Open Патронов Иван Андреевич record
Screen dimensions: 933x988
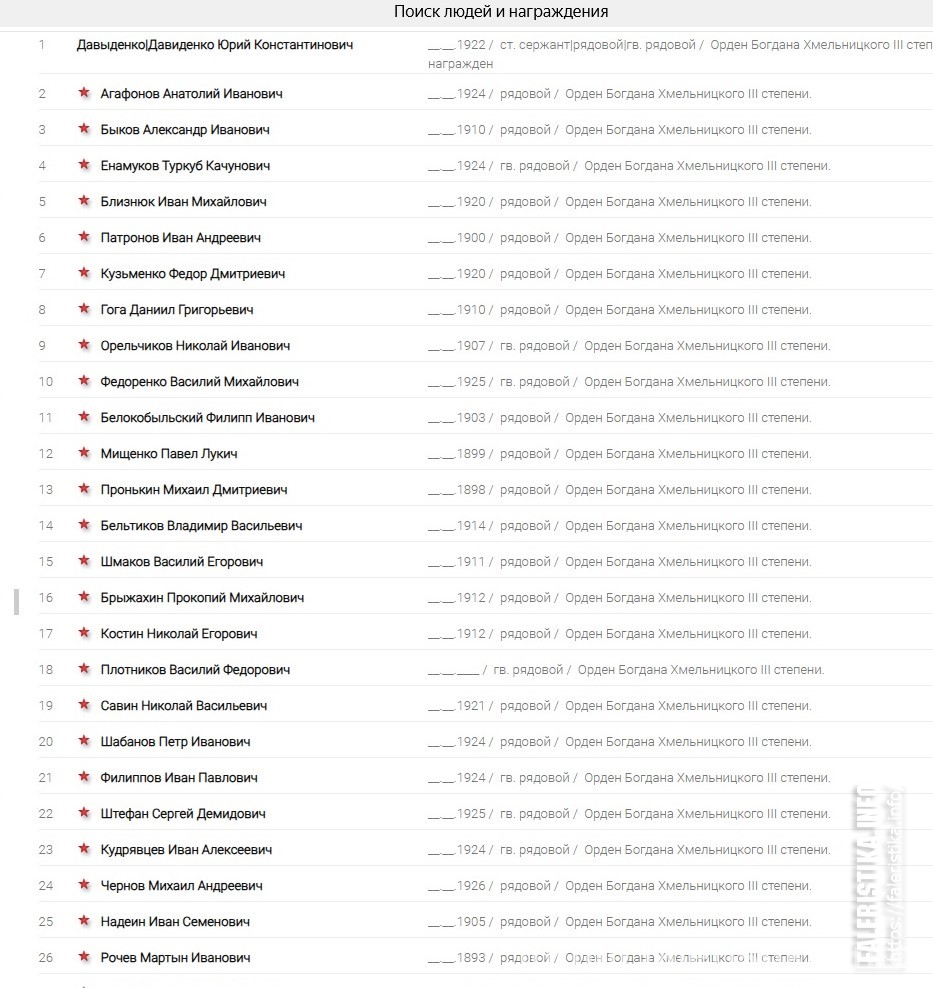[181, 238]
